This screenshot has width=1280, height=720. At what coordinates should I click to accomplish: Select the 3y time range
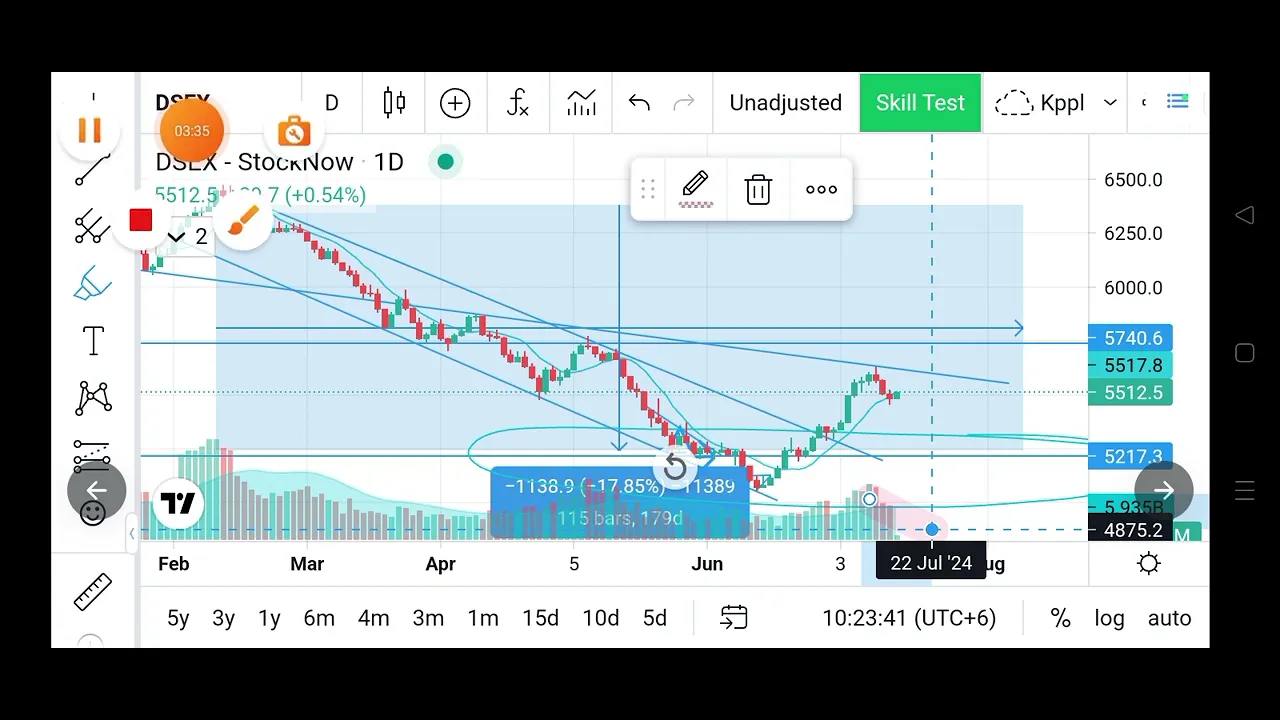click(x=224, y=618)
